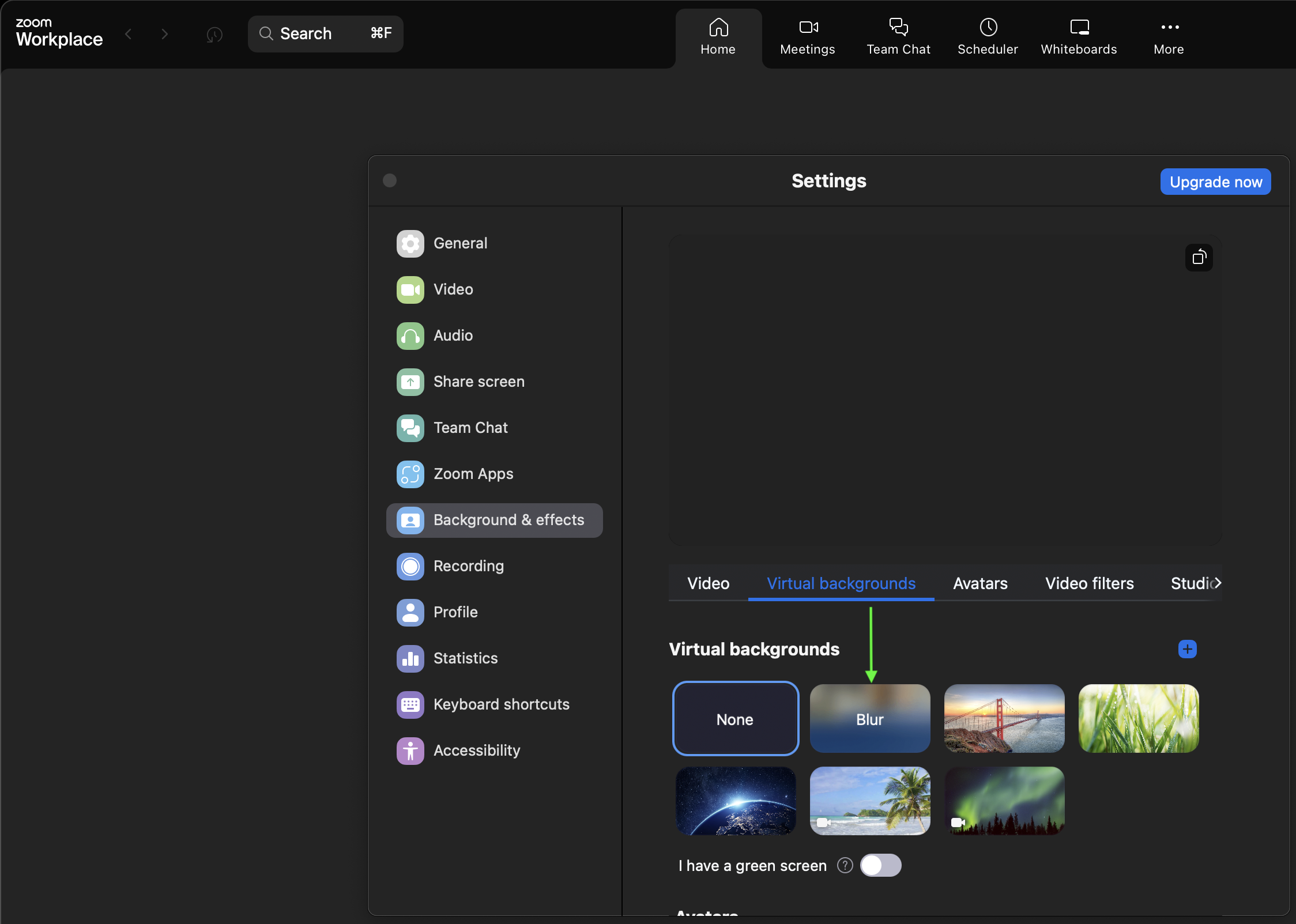This screenshot has height=924, width=1296.
Task: Open the More menu in top navigation
Action: tap(1168, 36)
